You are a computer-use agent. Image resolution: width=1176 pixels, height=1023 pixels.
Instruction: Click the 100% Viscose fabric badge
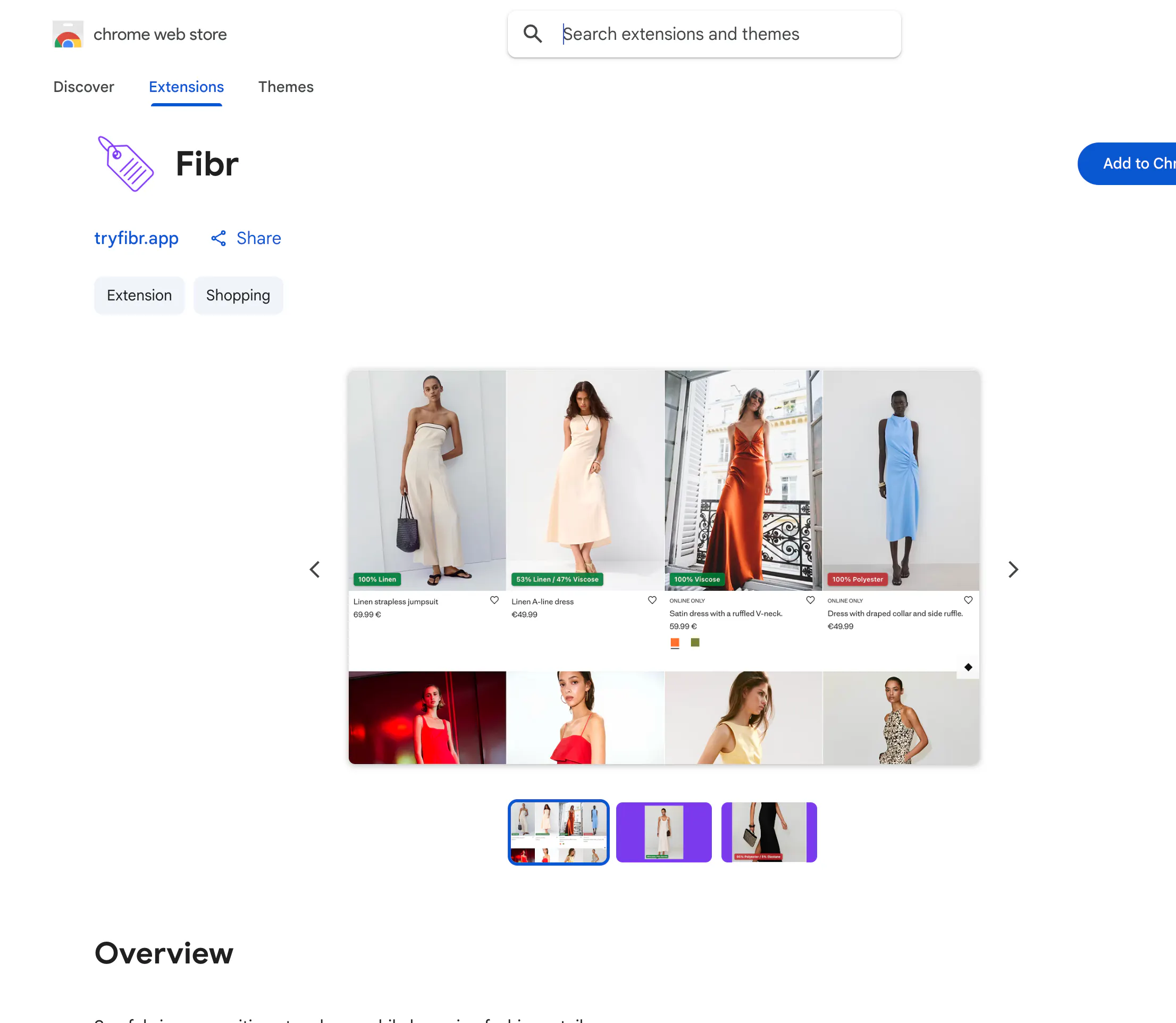tap(697, 580)
